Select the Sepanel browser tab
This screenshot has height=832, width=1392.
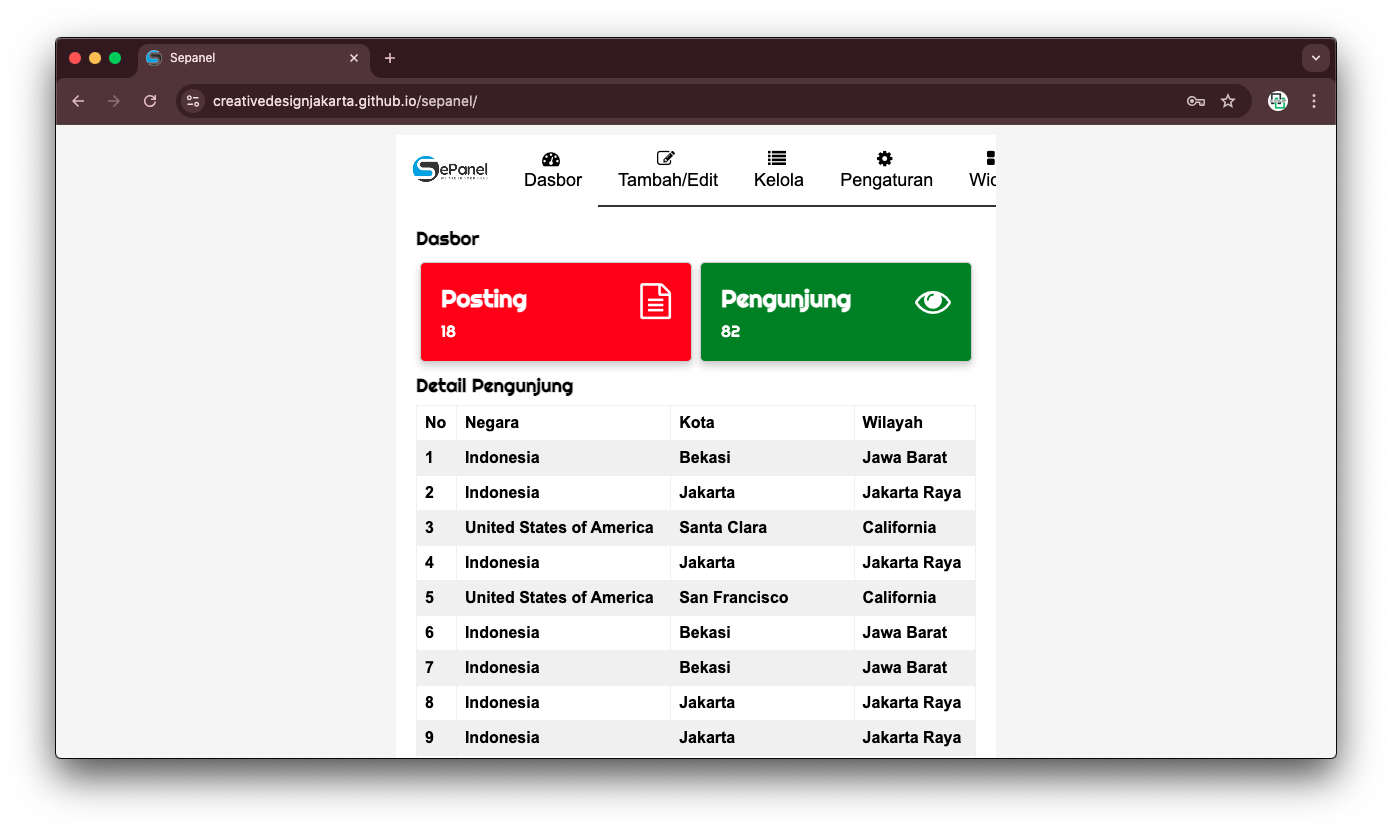(x=254, y=58)
